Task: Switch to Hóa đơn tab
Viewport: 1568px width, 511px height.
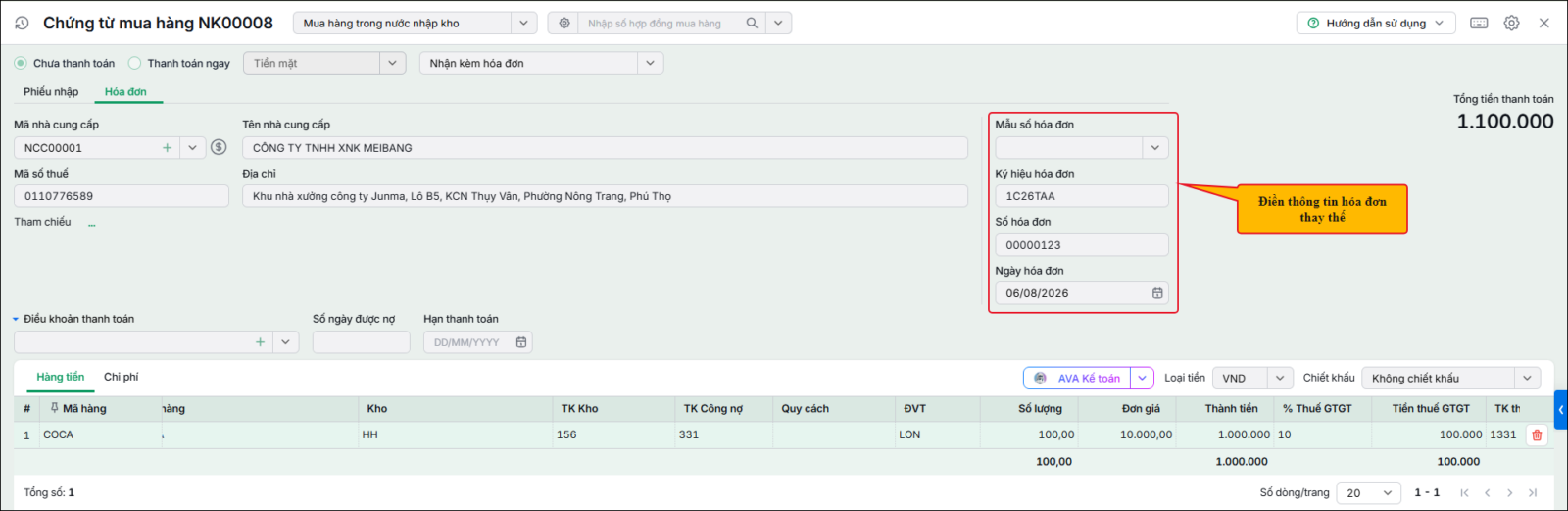Action: 125,92
